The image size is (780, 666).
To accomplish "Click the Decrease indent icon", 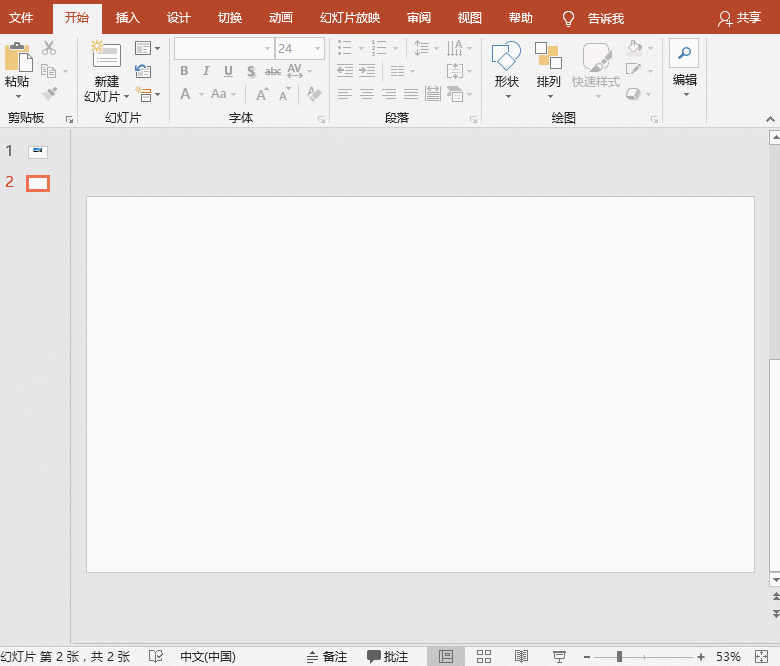I will [x=345, y=71].
